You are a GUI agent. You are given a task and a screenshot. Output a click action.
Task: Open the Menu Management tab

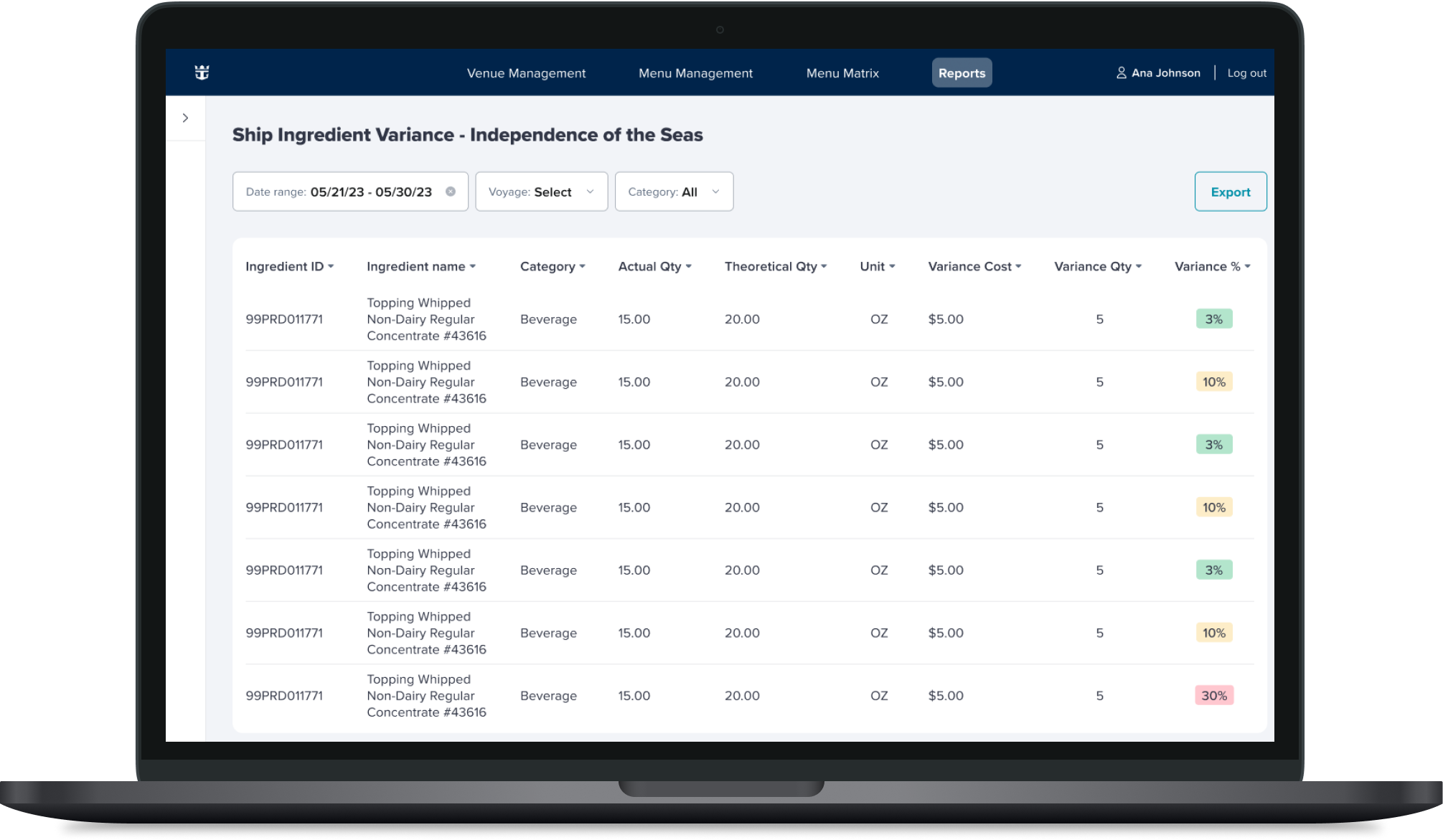pos(695,73)
